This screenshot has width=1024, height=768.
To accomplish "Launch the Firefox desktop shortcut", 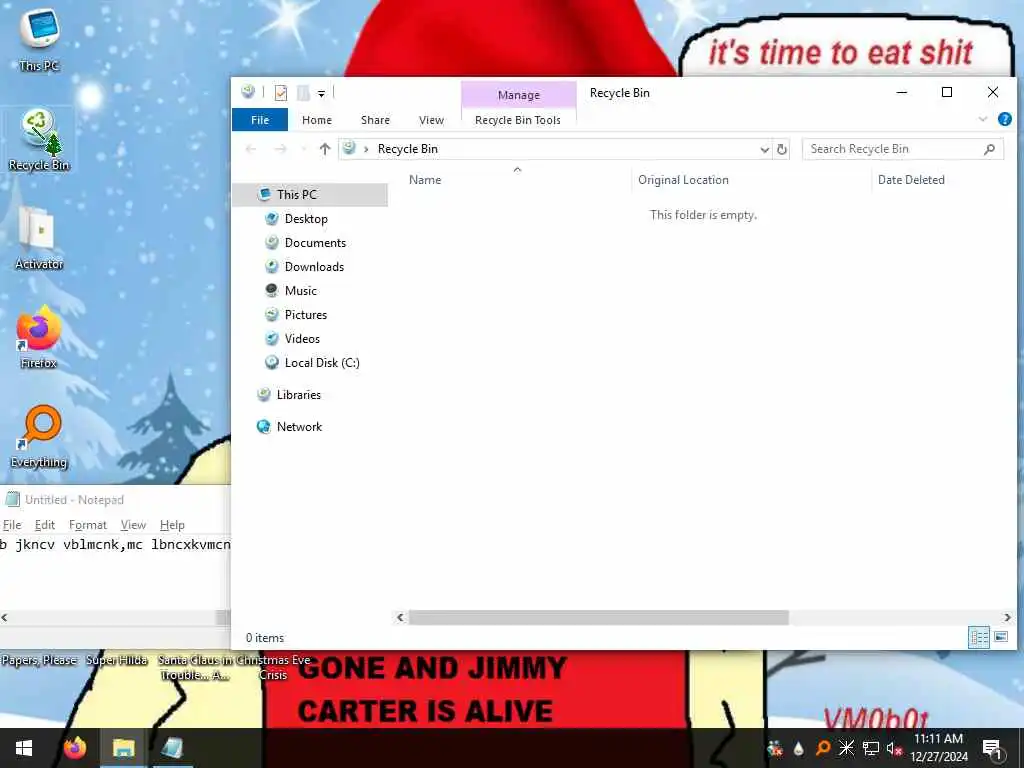I will click(x=39, y=338).
